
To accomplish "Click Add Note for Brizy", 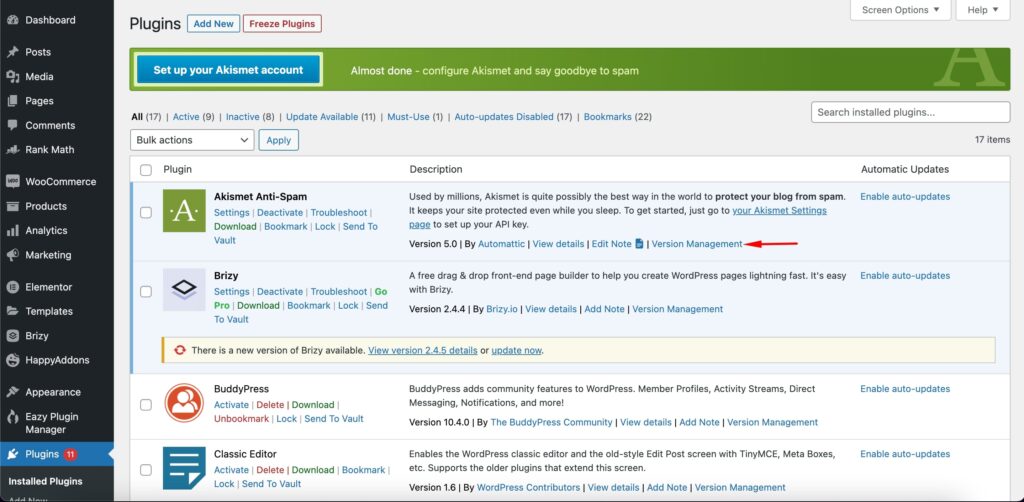I will click(604, 309).
